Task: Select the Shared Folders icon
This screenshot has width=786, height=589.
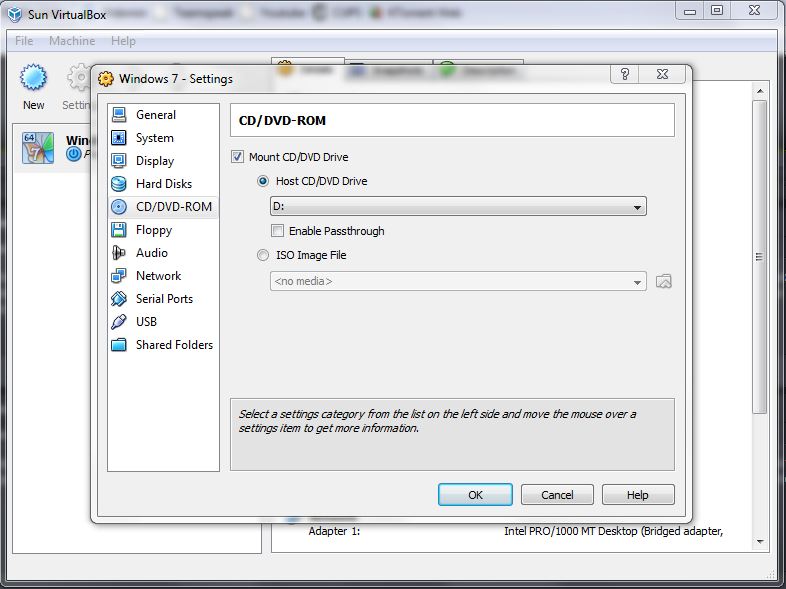Action: click(119, 345)
